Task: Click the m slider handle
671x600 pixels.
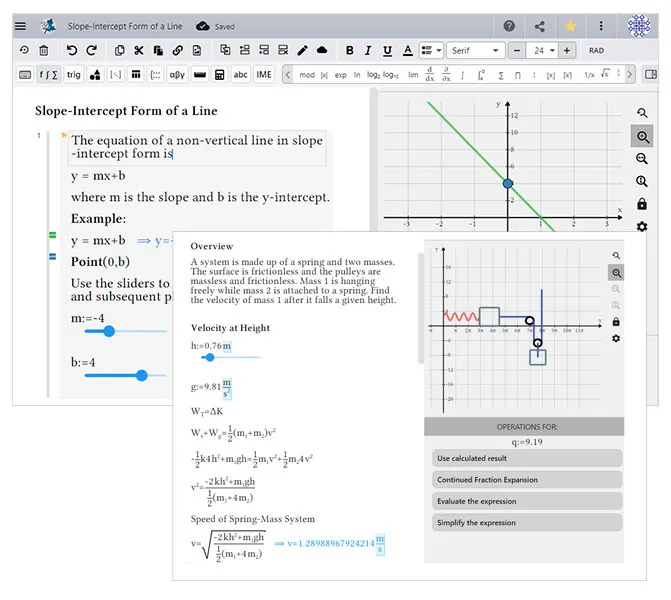Action: pyautogui.click(x=109, y=331)
